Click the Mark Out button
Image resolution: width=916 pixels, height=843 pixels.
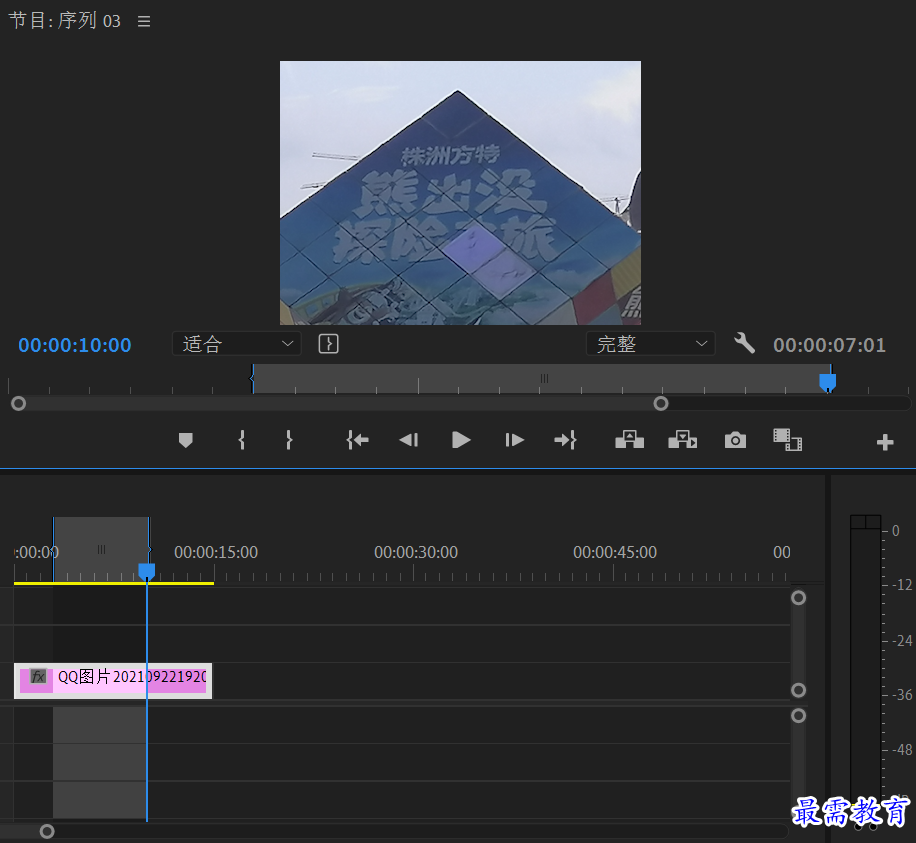pyautogui.click(x=289, y=440)
